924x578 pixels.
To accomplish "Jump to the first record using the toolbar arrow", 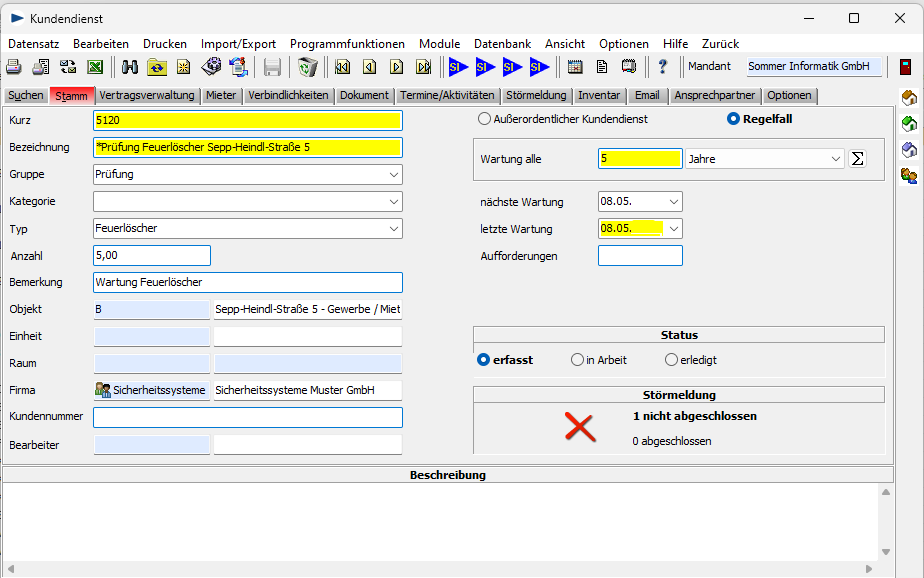I will click(342, 67).
